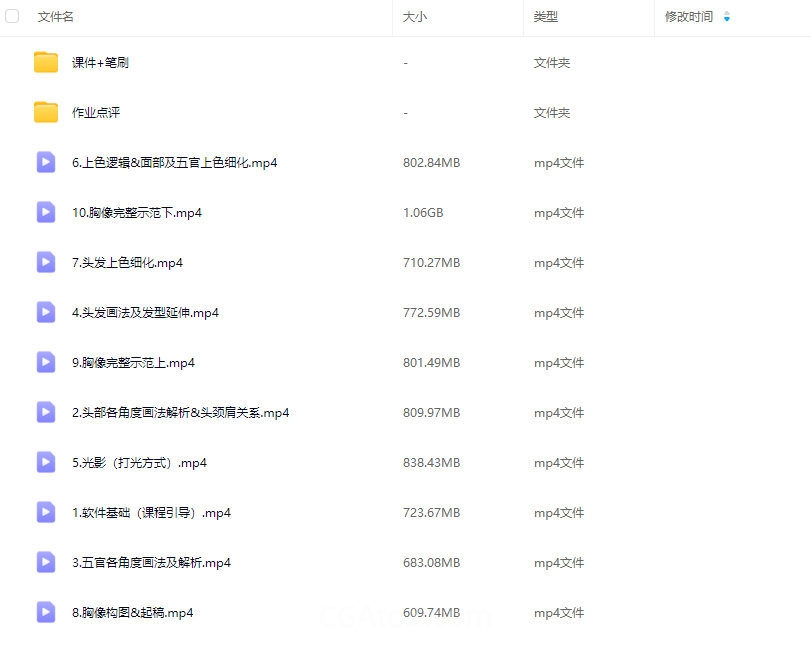811x647 pixels.
Task: Click video icon for 4.头发画法及发型延伸.mp4
Action: point(46,312)
